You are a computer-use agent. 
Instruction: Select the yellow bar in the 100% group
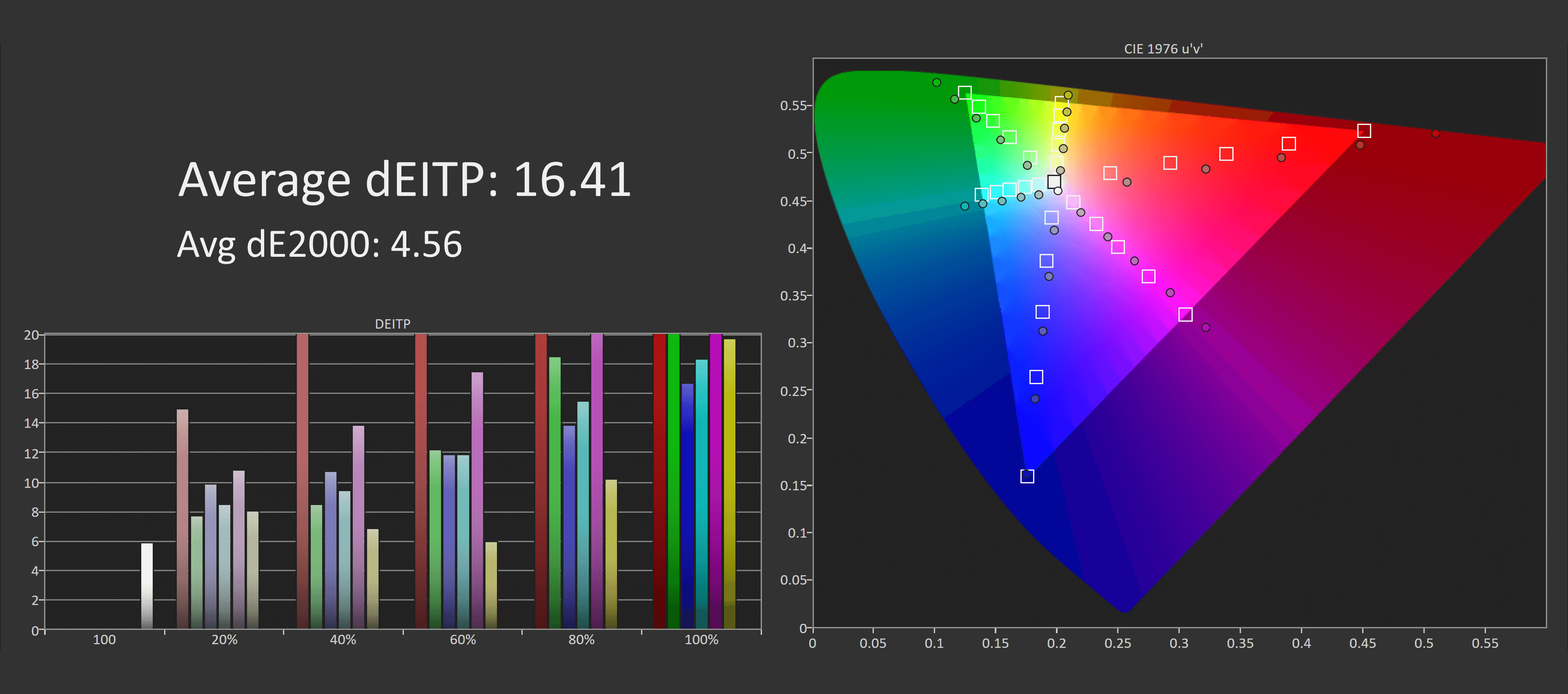(730, 484)
